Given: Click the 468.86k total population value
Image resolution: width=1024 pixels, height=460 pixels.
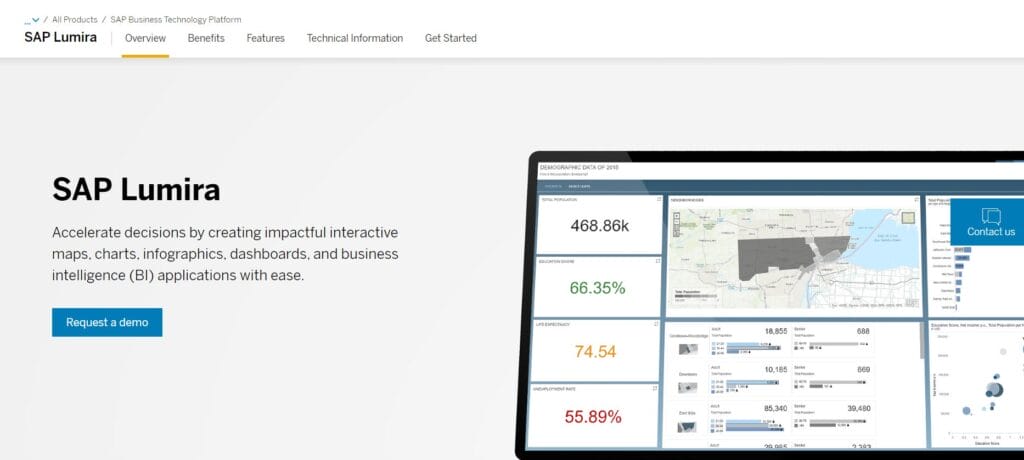Looking at the screenshot, I should (600, 226).
